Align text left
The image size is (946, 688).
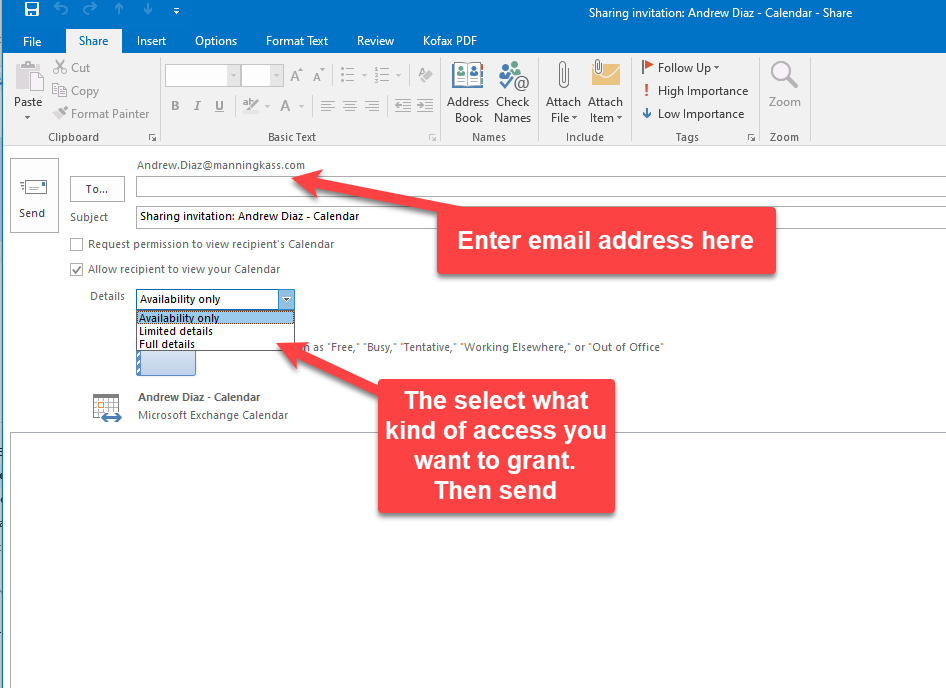(328, 106)
